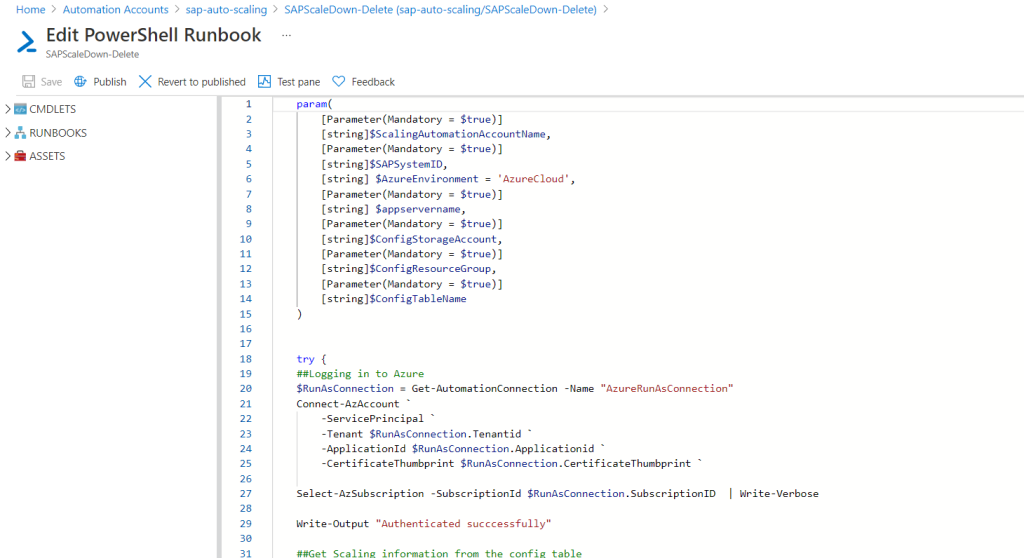Viewport: 1024px width, 558px height.
Task: Expand the ASSETS tree node
Action: coord(8,156)
